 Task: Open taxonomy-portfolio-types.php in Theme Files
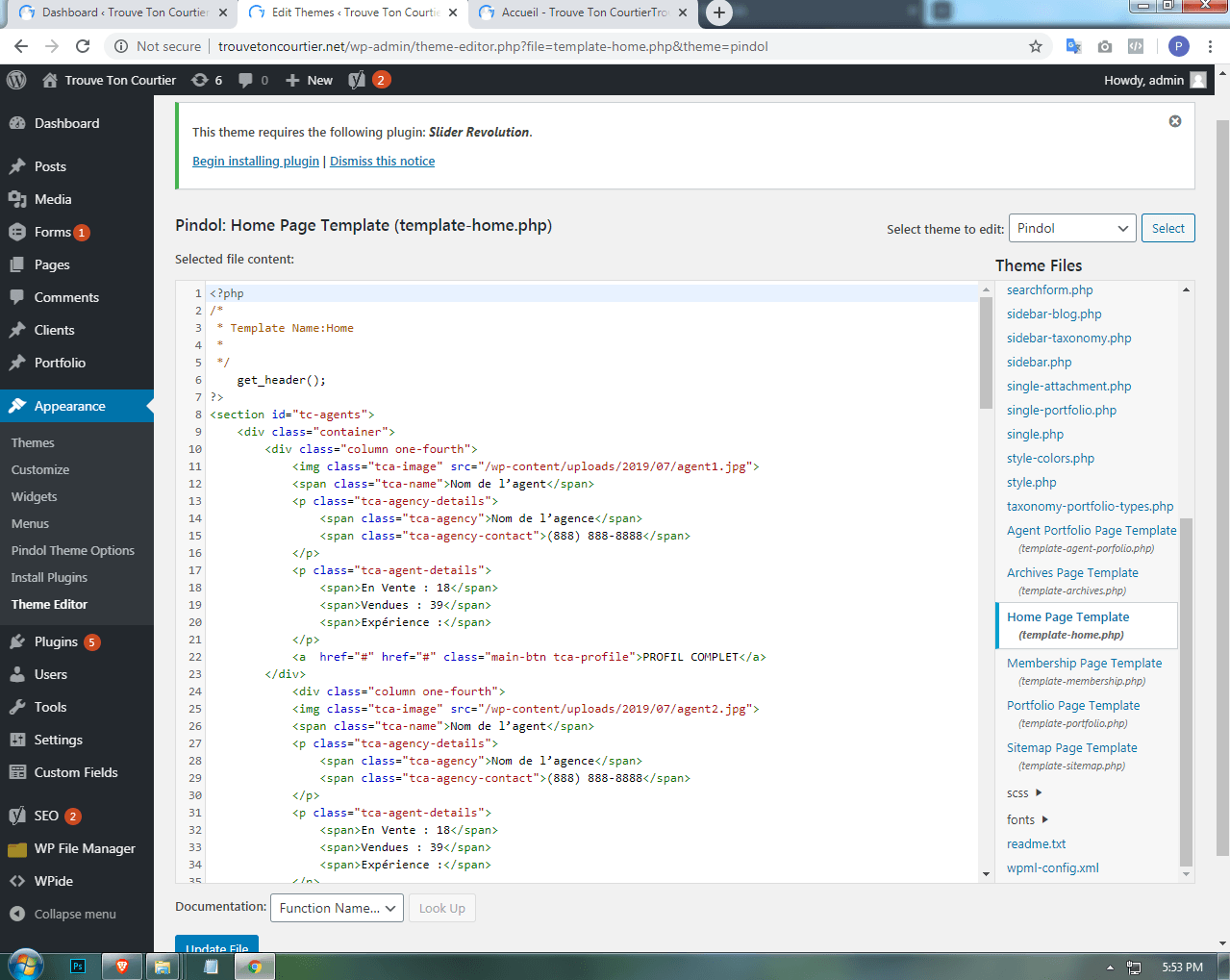[x=1091, y=506]
